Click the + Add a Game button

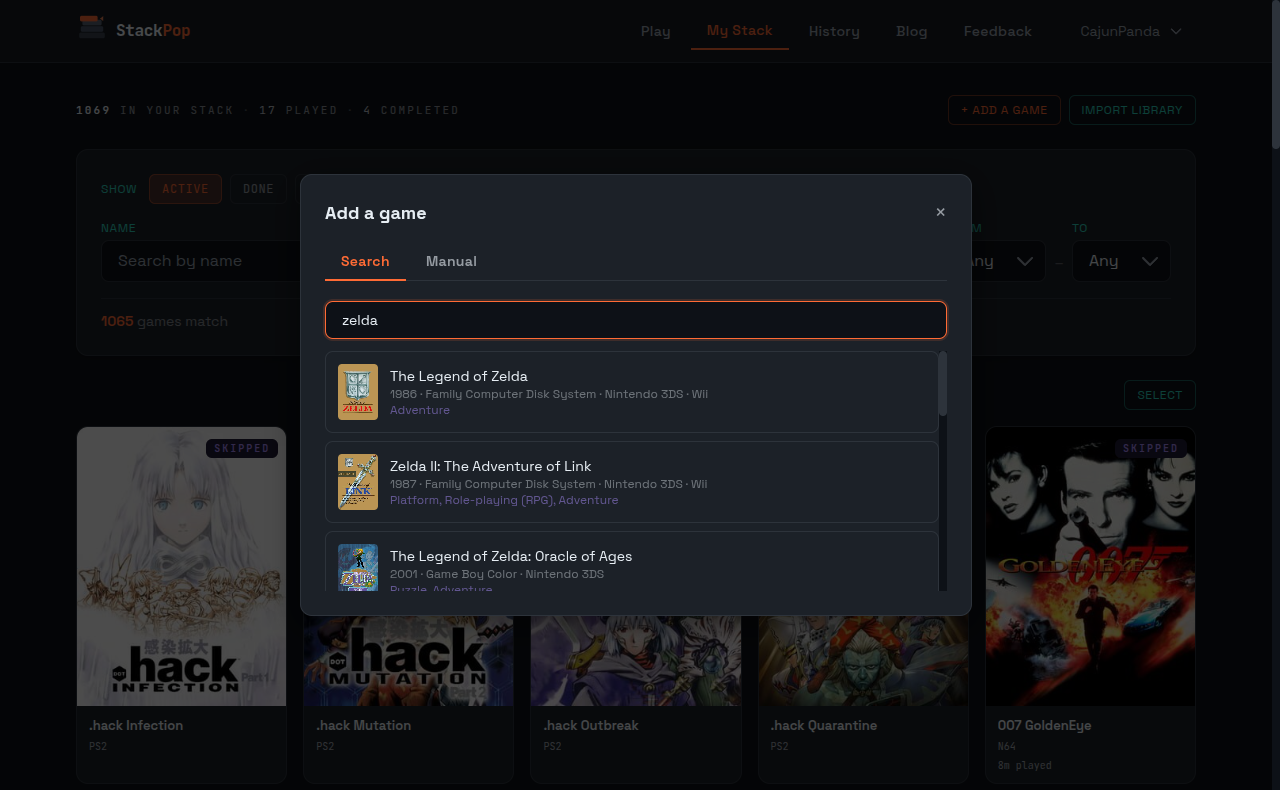1004,110
